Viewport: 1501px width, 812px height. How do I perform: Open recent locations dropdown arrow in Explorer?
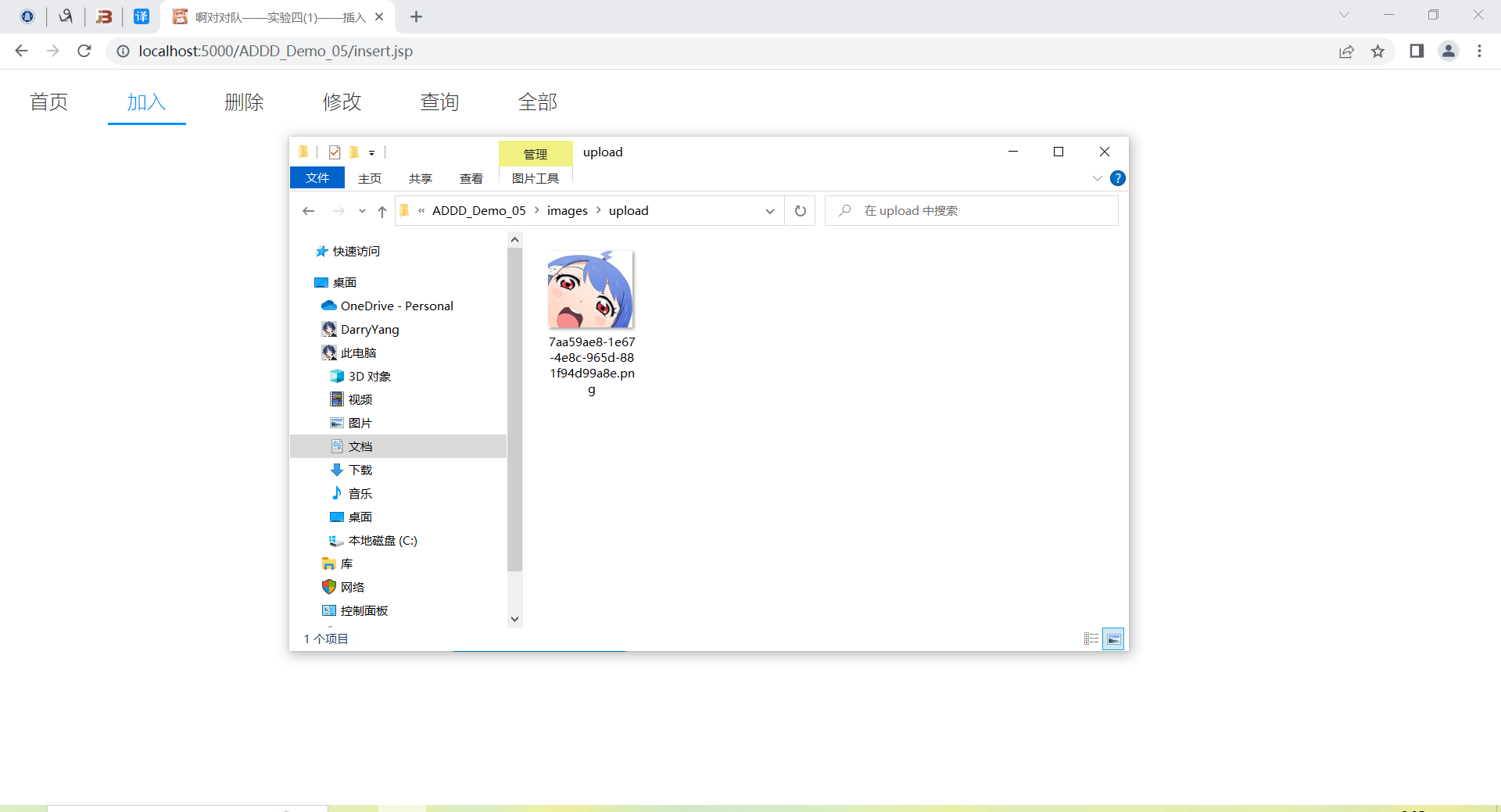[362, 211]
